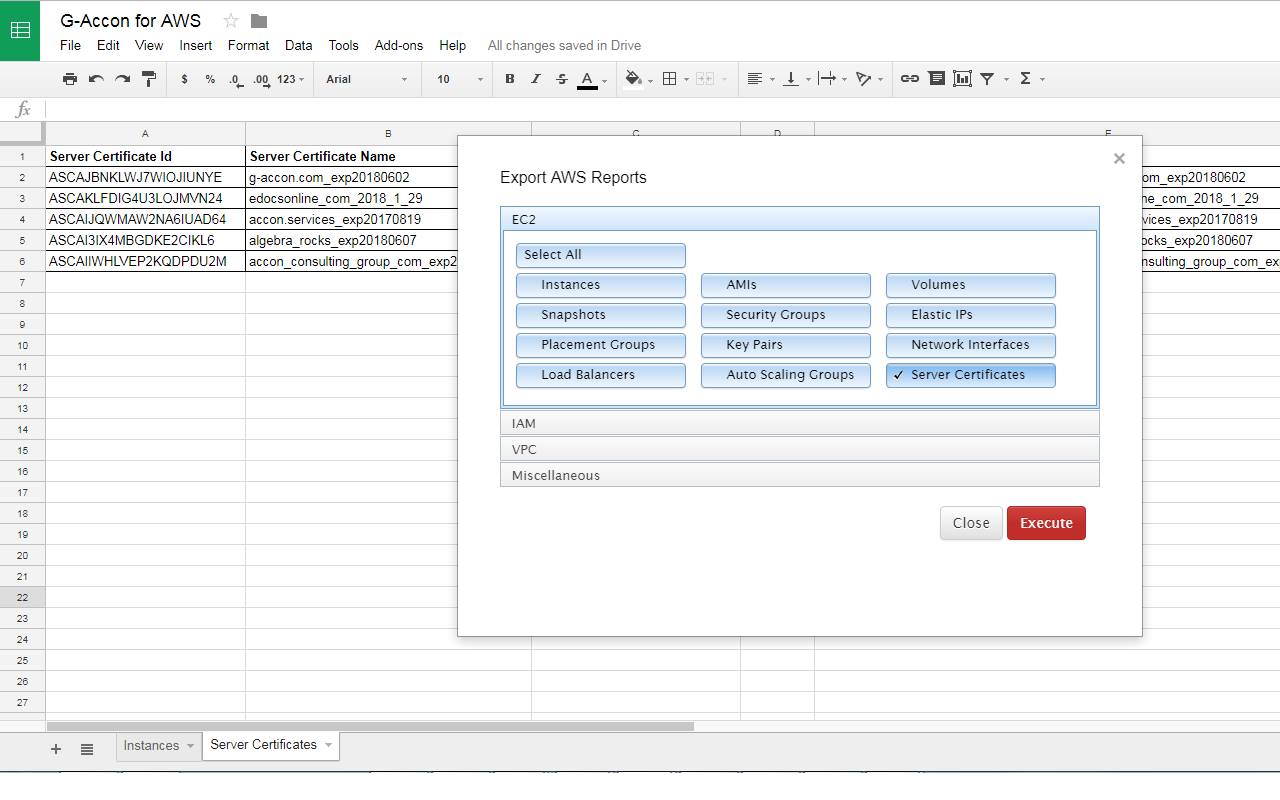Screen dimensions: 1280x800
Task: Expand the VPC section
Action: click(x=800, y=449)
